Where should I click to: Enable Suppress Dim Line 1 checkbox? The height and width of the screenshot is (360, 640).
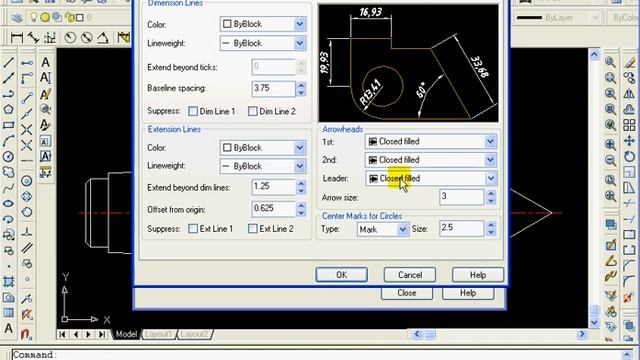coord(193,111)
